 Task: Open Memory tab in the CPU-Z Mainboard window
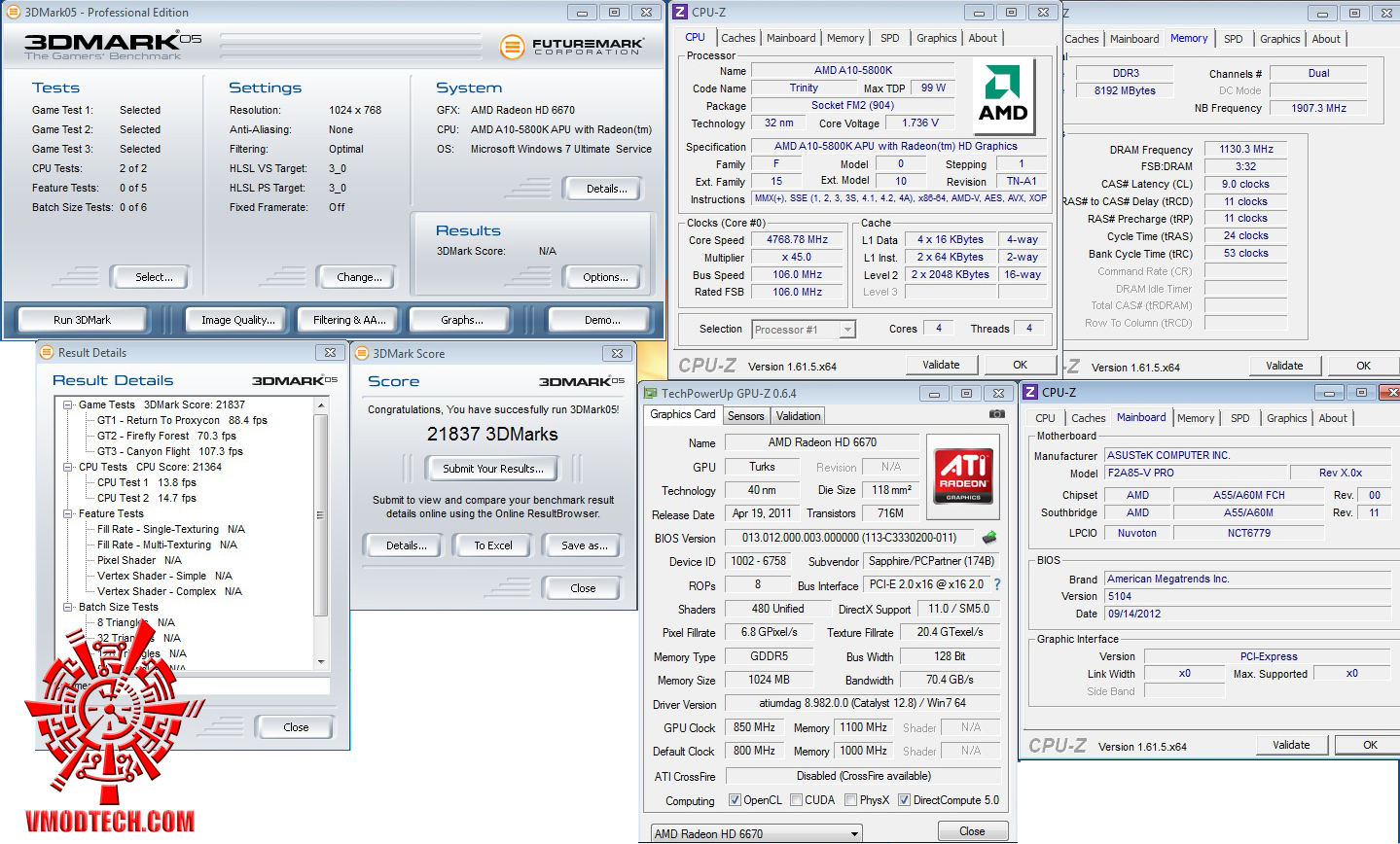tap(1196, 418)
